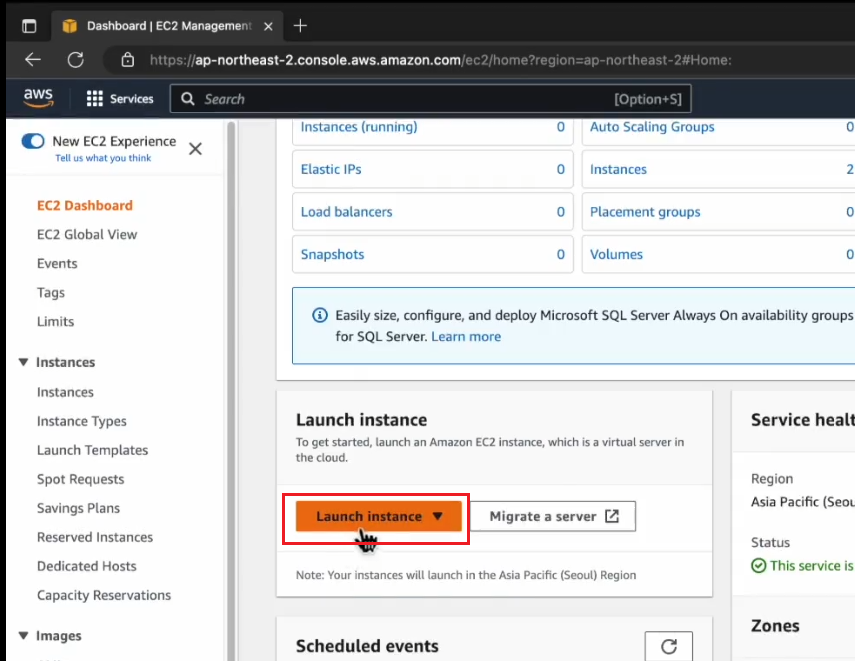Image resolution: width=855 pixels, height=661 pixels.
Task: Click Tell us what you think link
Action: pyautogui.click(x=103, y=158)
